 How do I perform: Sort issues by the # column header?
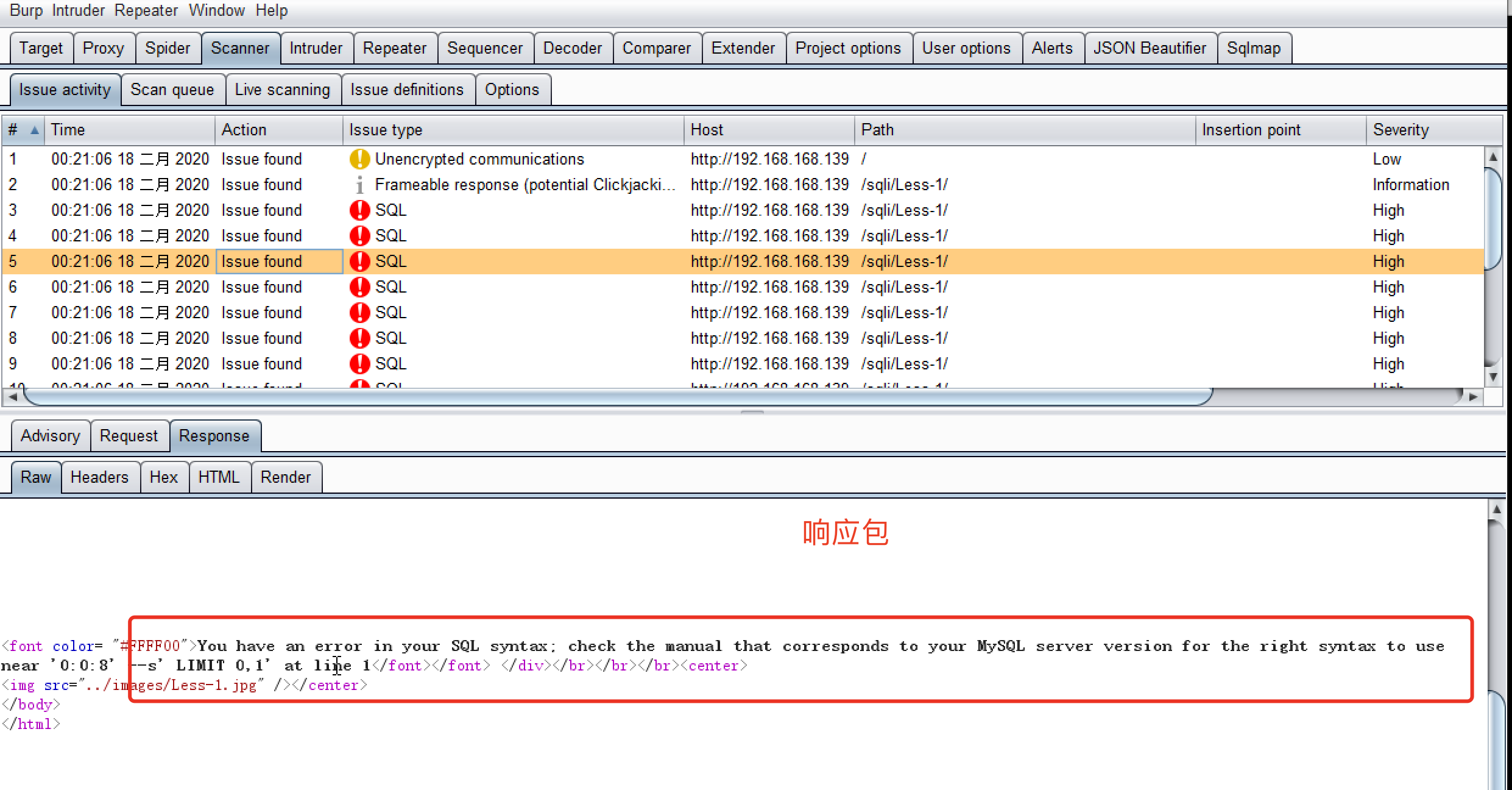[x=23, y=130]
